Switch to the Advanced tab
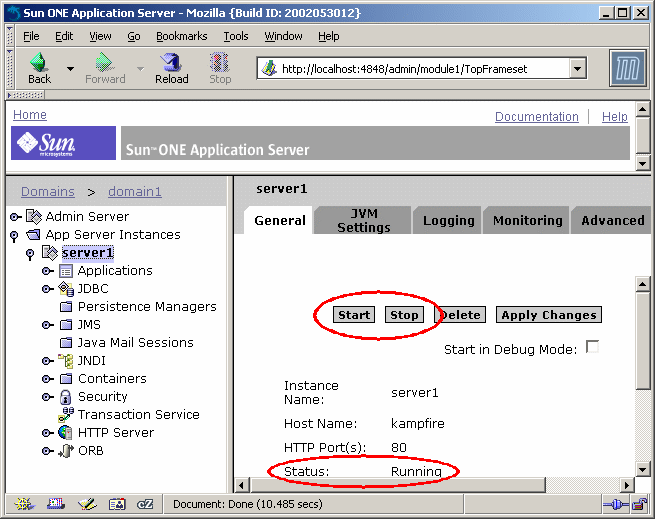 coord(612,220)
